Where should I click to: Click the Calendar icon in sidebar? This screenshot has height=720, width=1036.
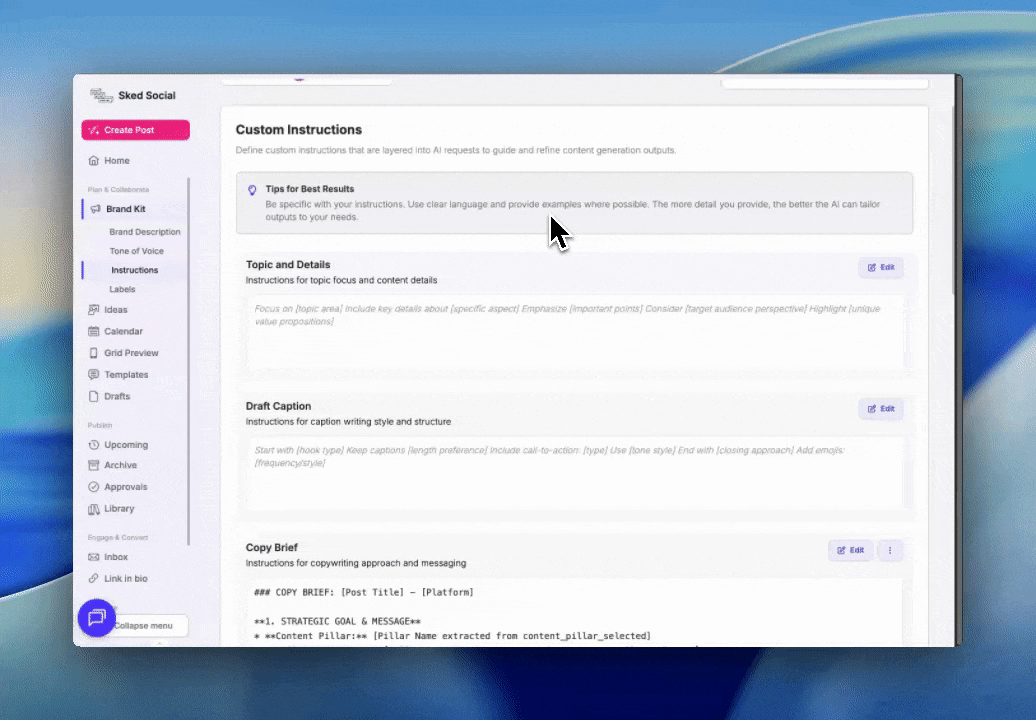pos(93,331)
